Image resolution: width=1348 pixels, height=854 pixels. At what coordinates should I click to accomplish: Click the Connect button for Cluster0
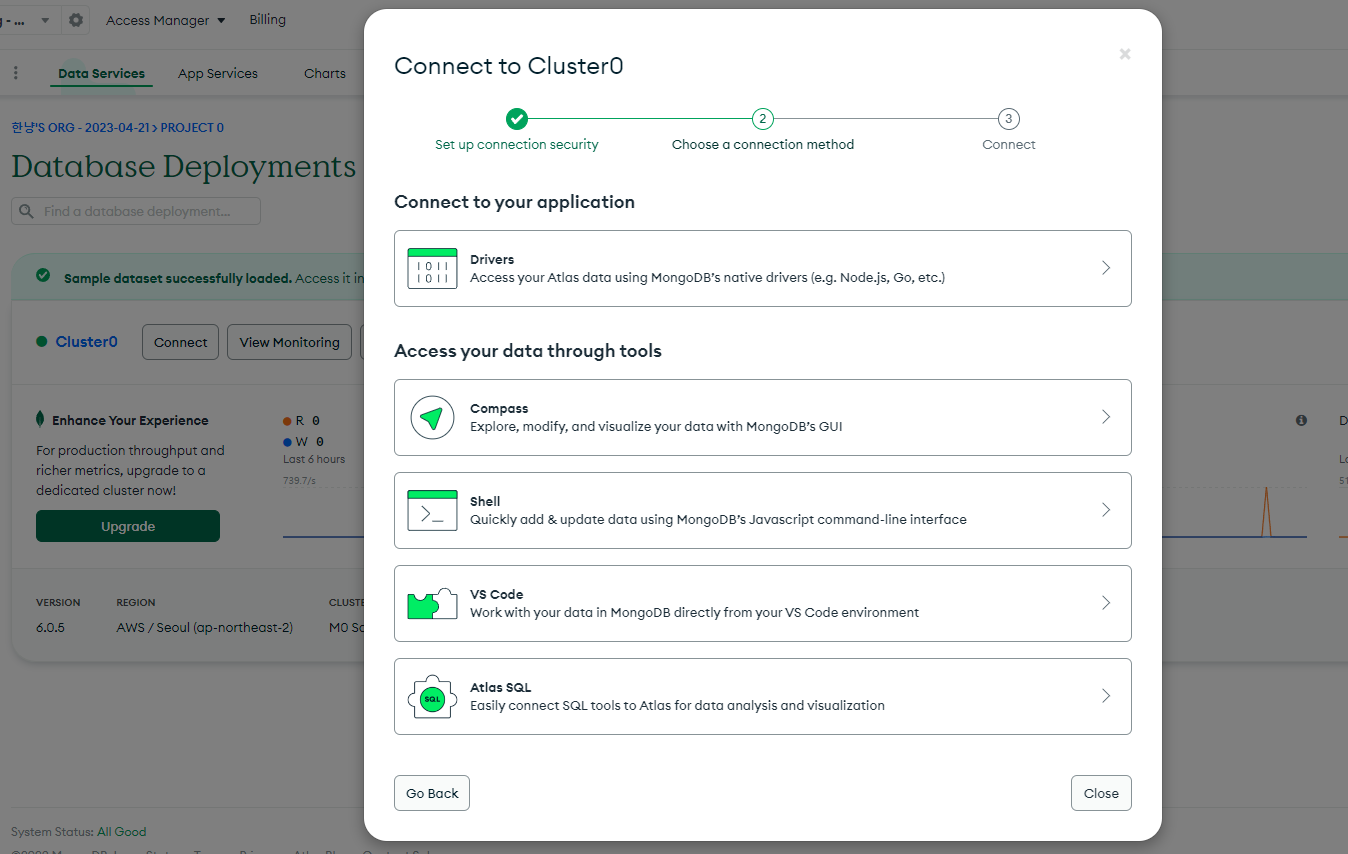click(181, 342)
